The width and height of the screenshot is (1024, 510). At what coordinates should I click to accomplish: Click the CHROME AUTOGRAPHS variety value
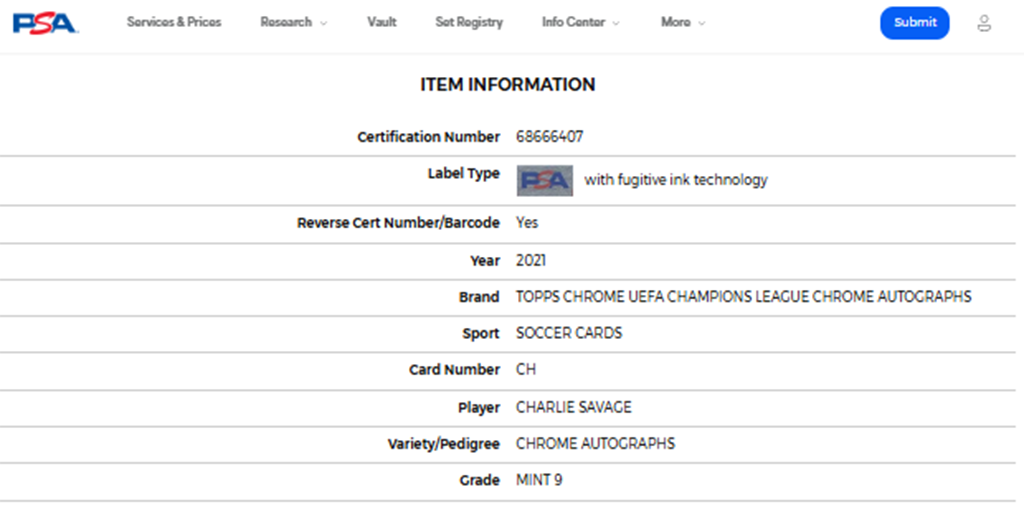click(x=595, y=443)
